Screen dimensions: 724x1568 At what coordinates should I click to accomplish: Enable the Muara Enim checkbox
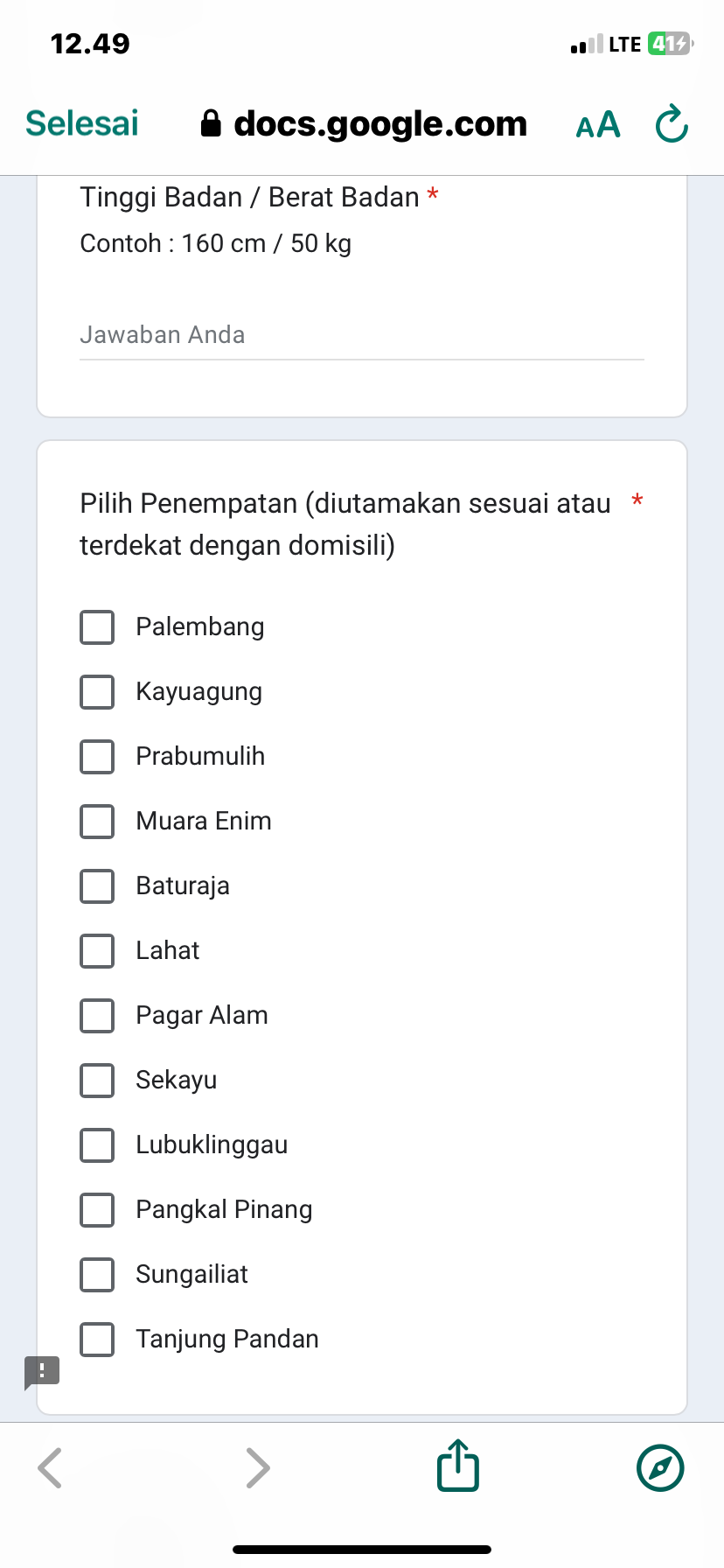[x=97, y=822]
